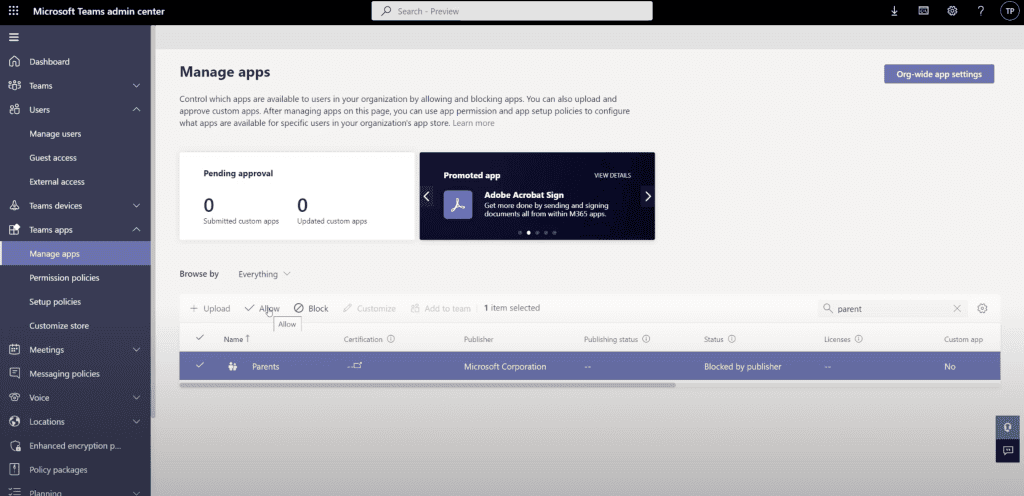Screen dimensions: 1024x496
Task: Click the Org-wide app settings button
Action: click(x=938, y=74)
